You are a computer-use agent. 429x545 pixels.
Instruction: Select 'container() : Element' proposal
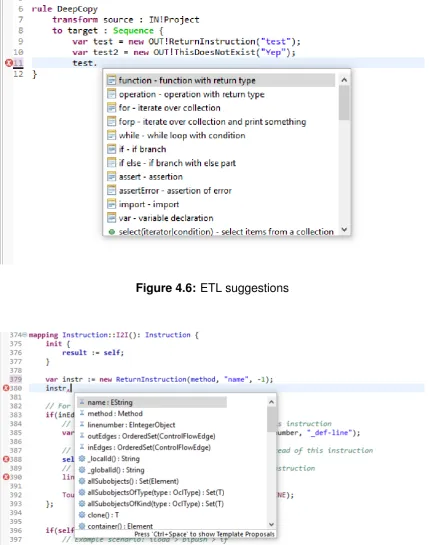(x=120, y=526)
